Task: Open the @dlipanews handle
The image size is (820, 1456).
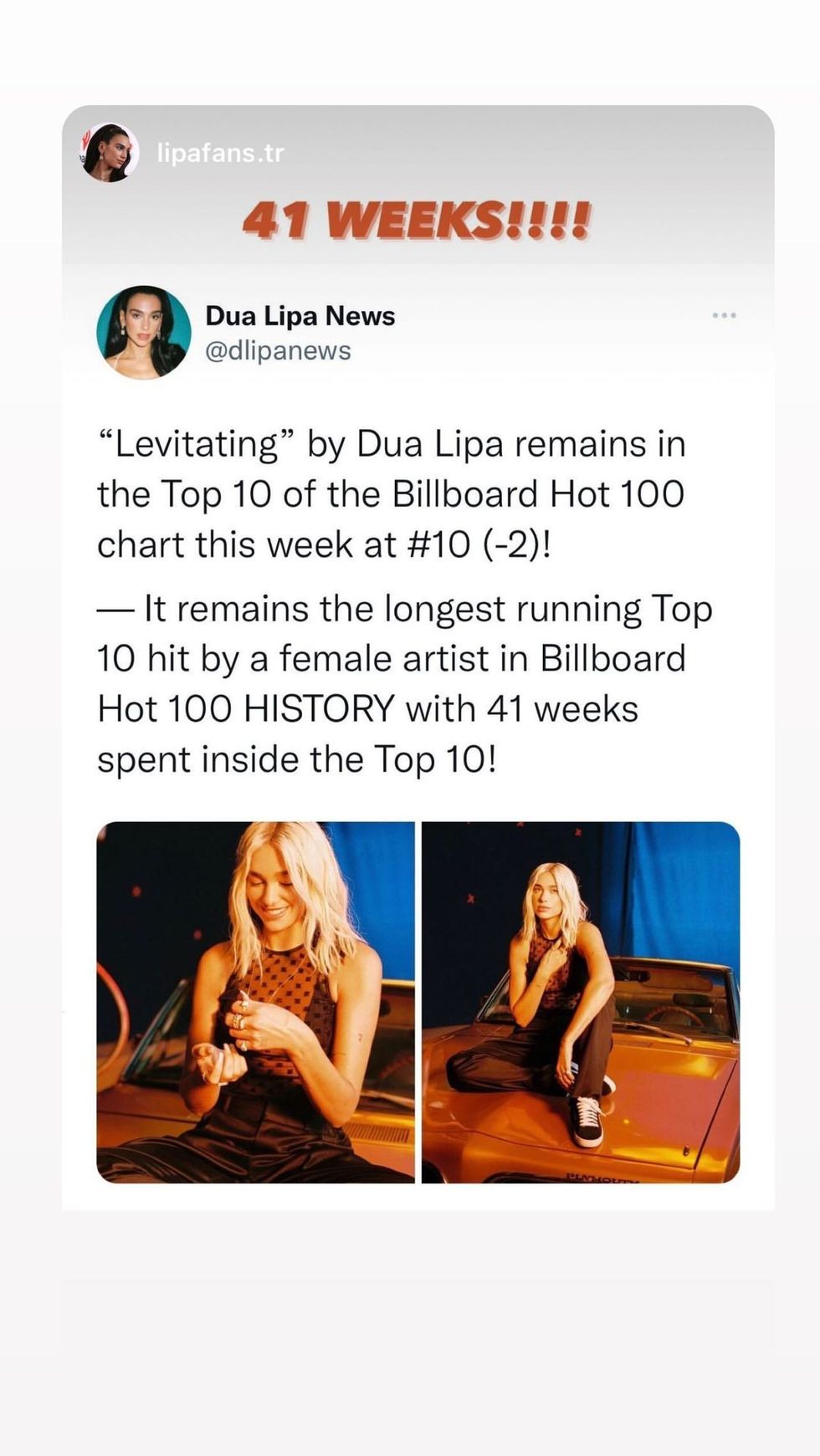Action: pos(278,350)
